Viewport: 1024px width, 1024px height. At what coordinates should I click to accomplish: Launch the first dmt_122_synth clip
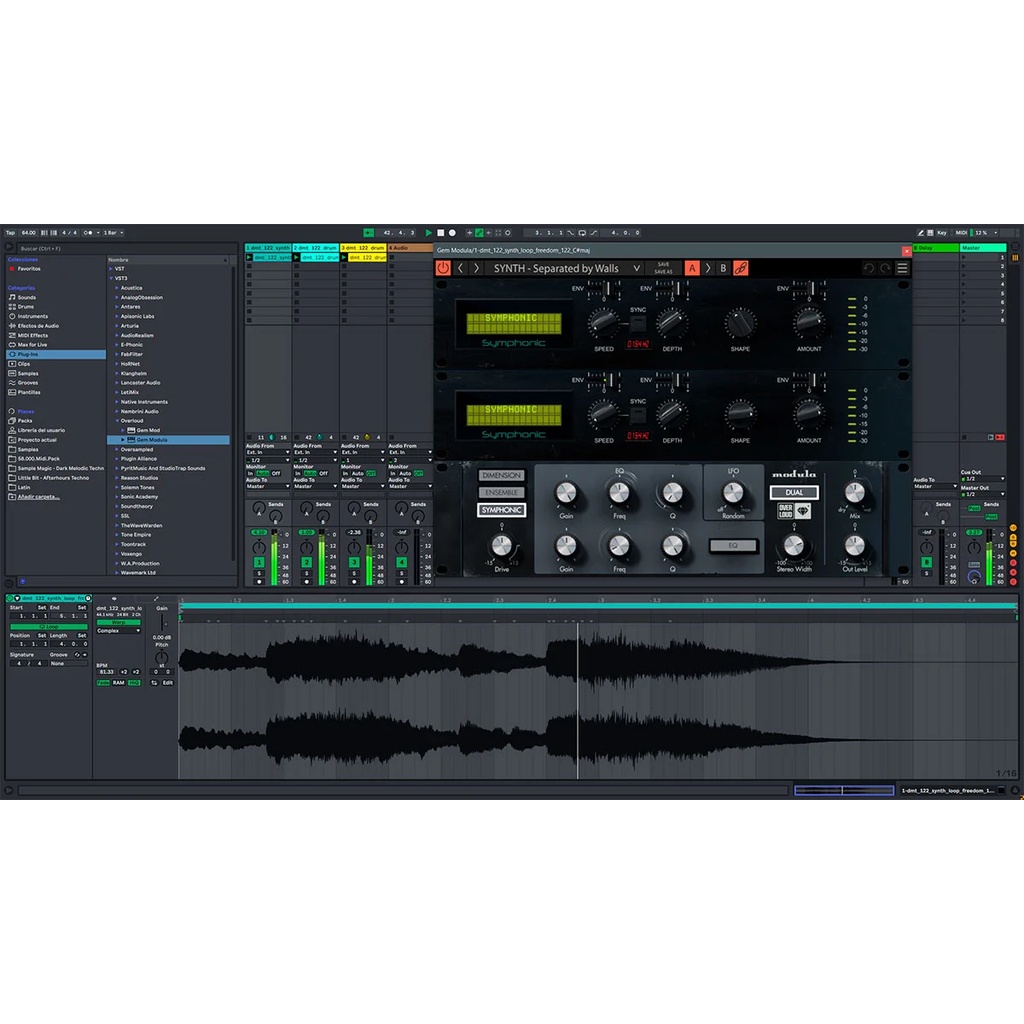pos(250,258)
